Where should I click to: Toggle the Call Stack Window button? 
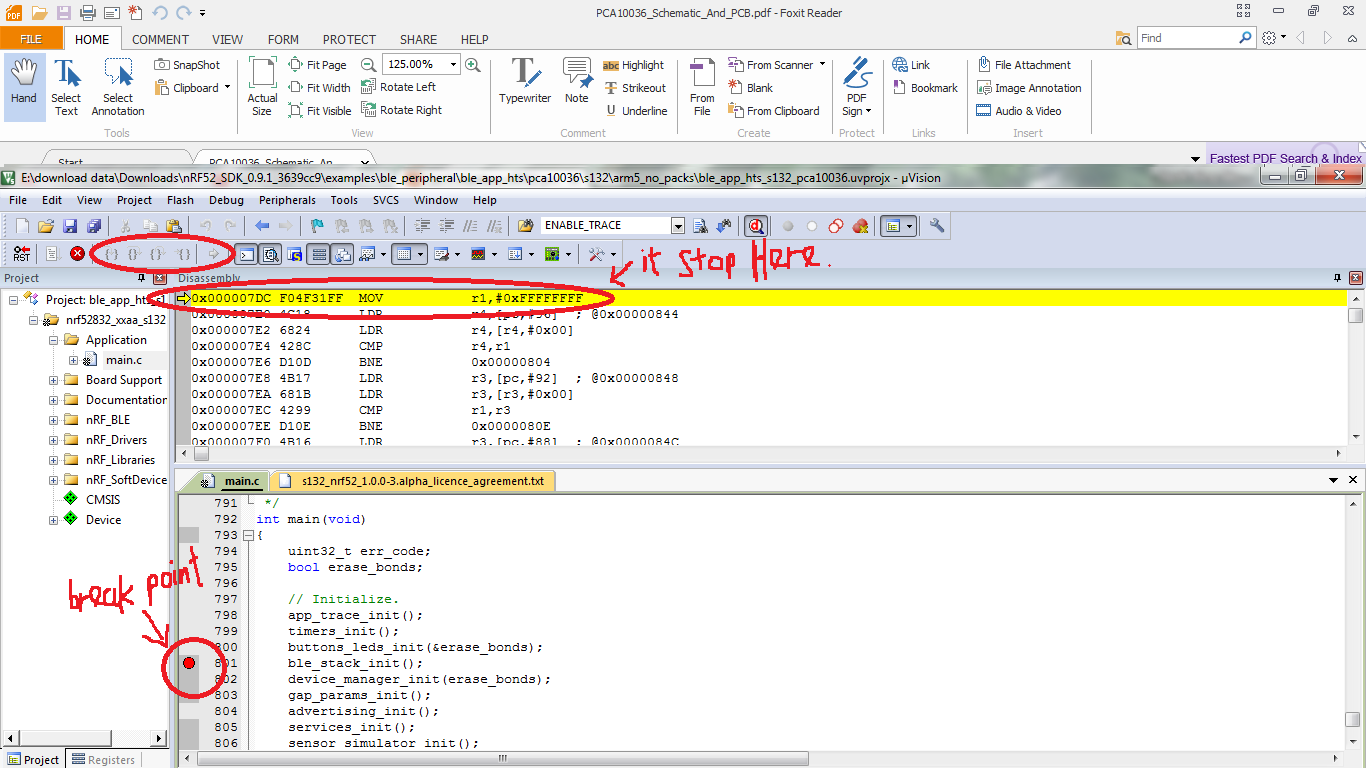[342, 254]
